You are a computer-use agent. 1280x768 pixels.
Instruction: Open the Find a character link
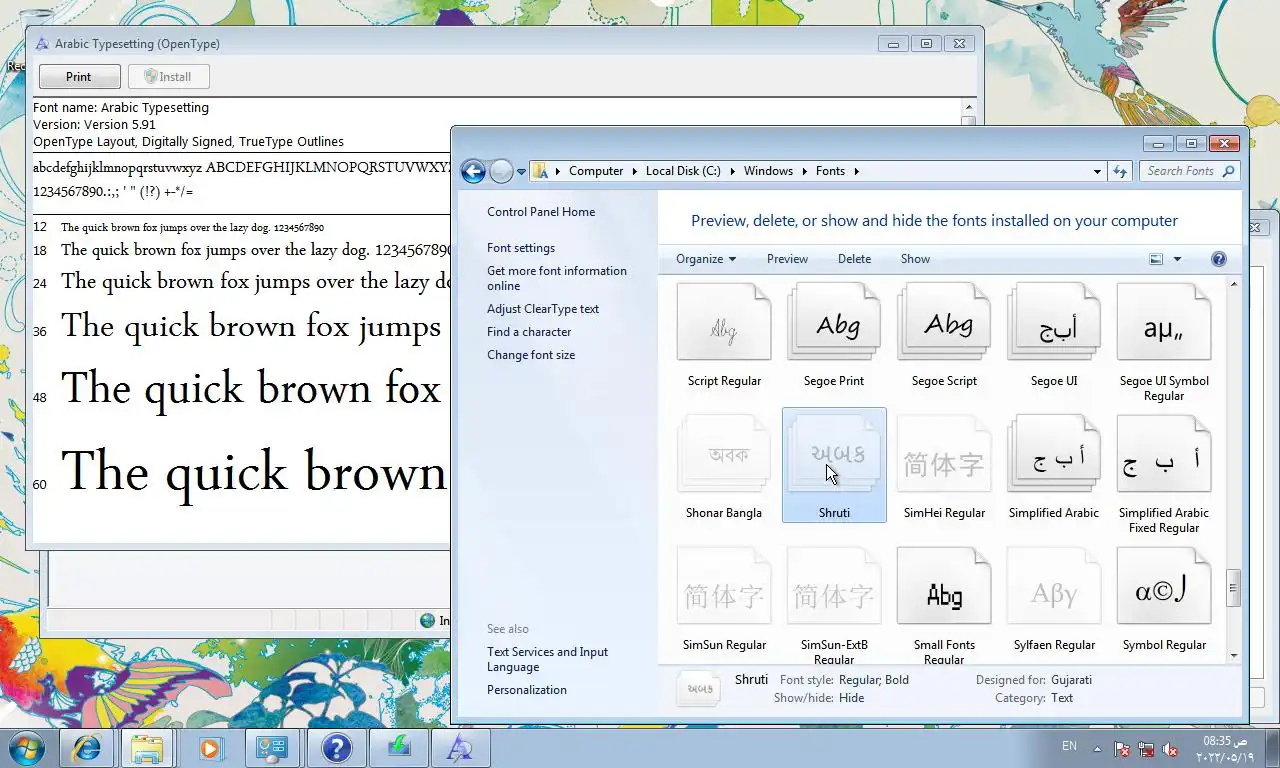[x=529, y=332]
